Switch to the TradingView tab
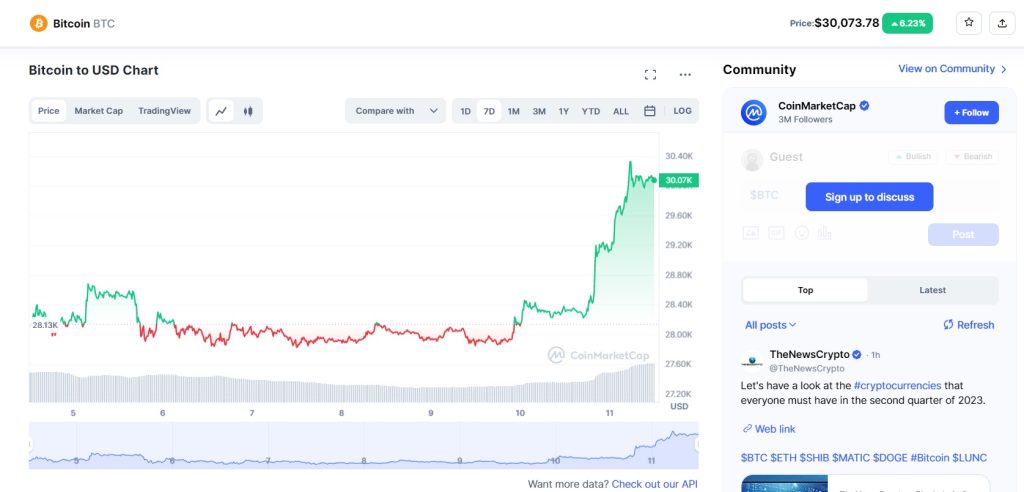This screenshot has width=1024, height=492. (x=165, y=111)
